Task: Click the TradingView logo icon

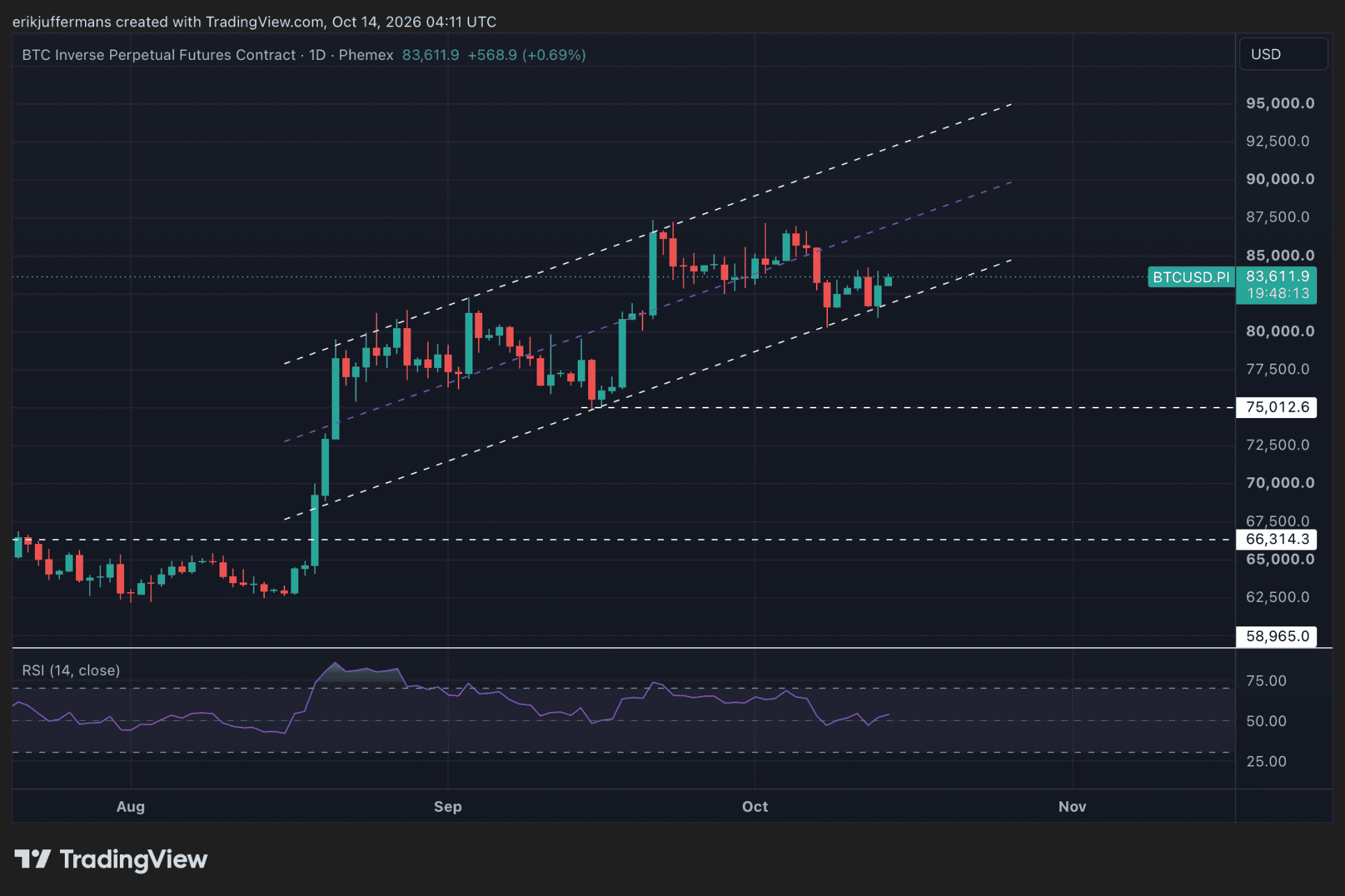Action: pos(33,858)
